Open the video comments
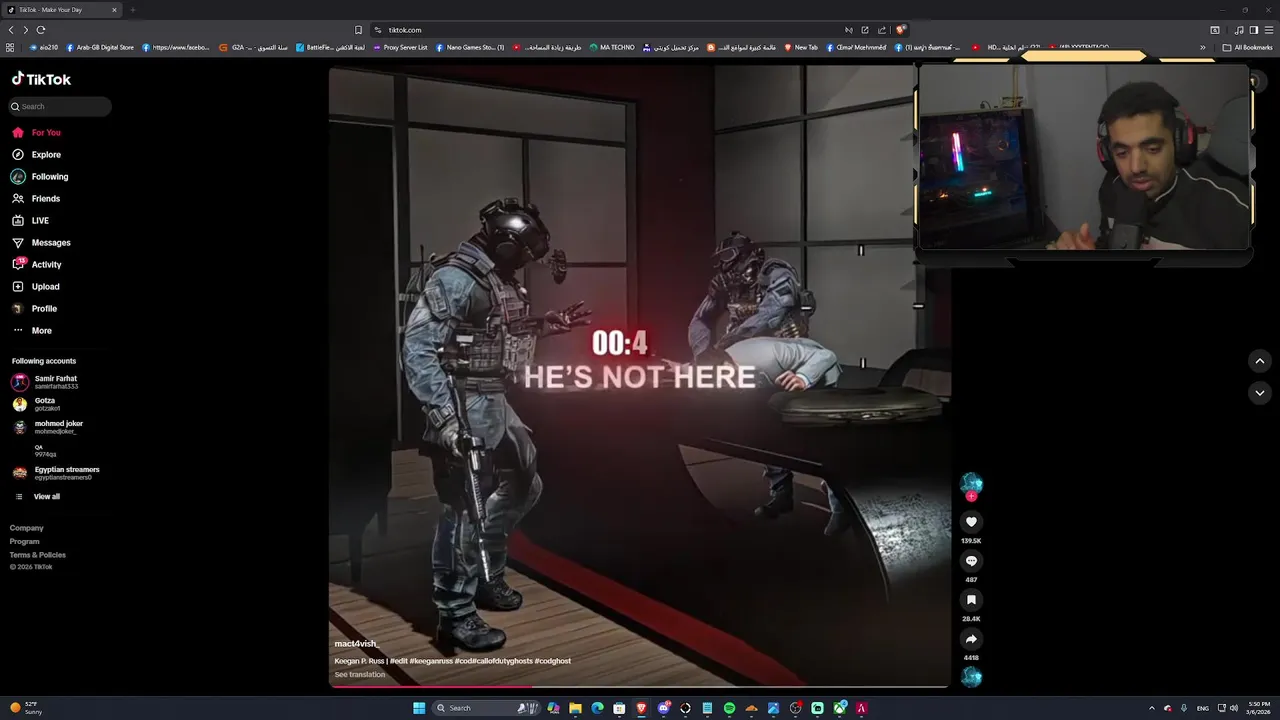 [971, 561]
